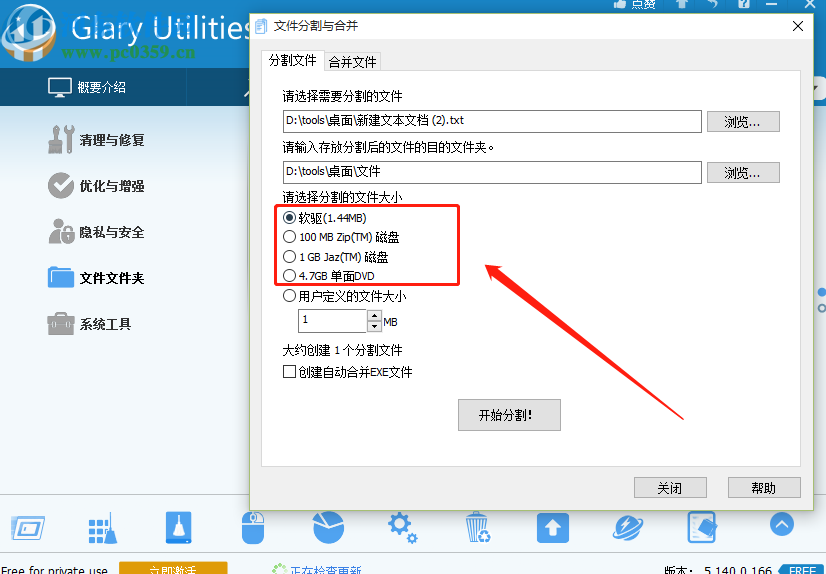Click the upload arrow icon in title bar
Viewport: 826px width, 574px height.
point(682,4)
